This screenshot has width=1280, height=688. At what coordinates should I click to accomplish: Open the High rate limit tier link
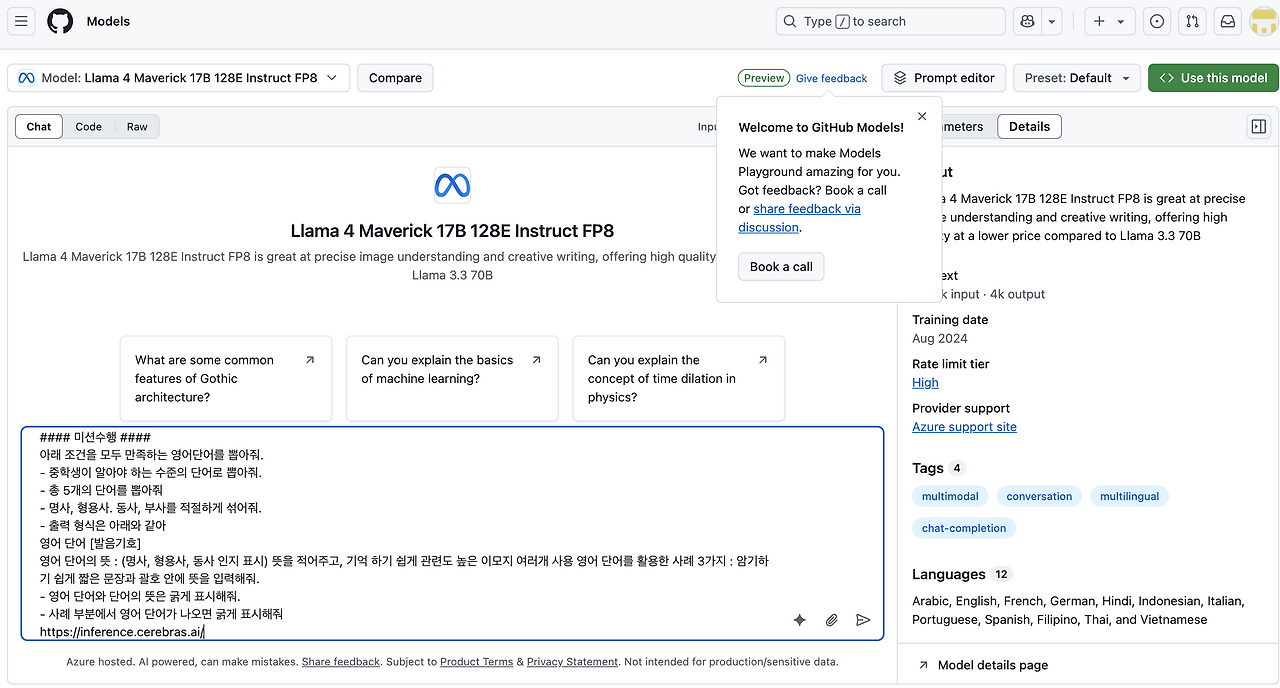pyautogui.click(x=925, y=383)
